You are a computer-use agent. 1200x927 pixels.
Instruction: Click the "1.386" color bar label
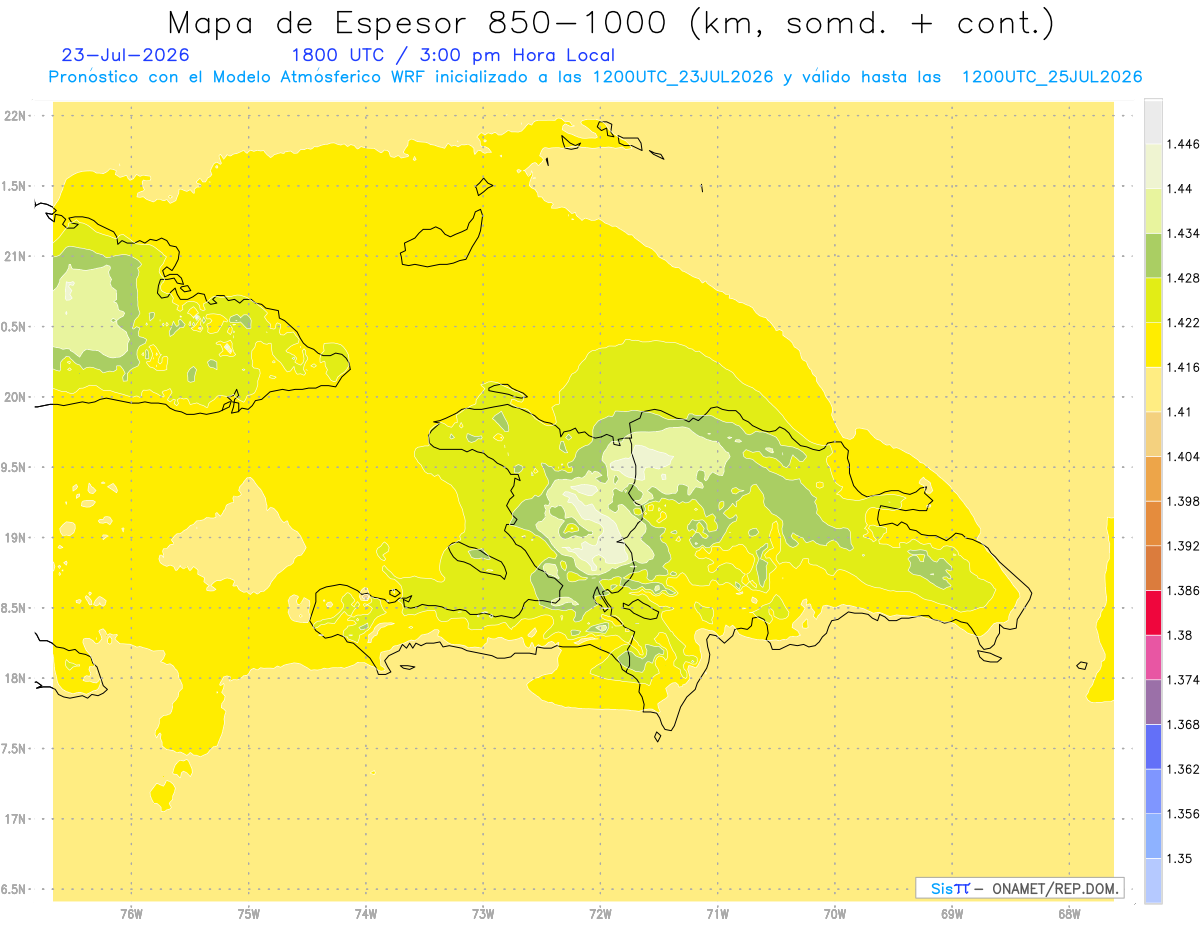click(1183, 591)
